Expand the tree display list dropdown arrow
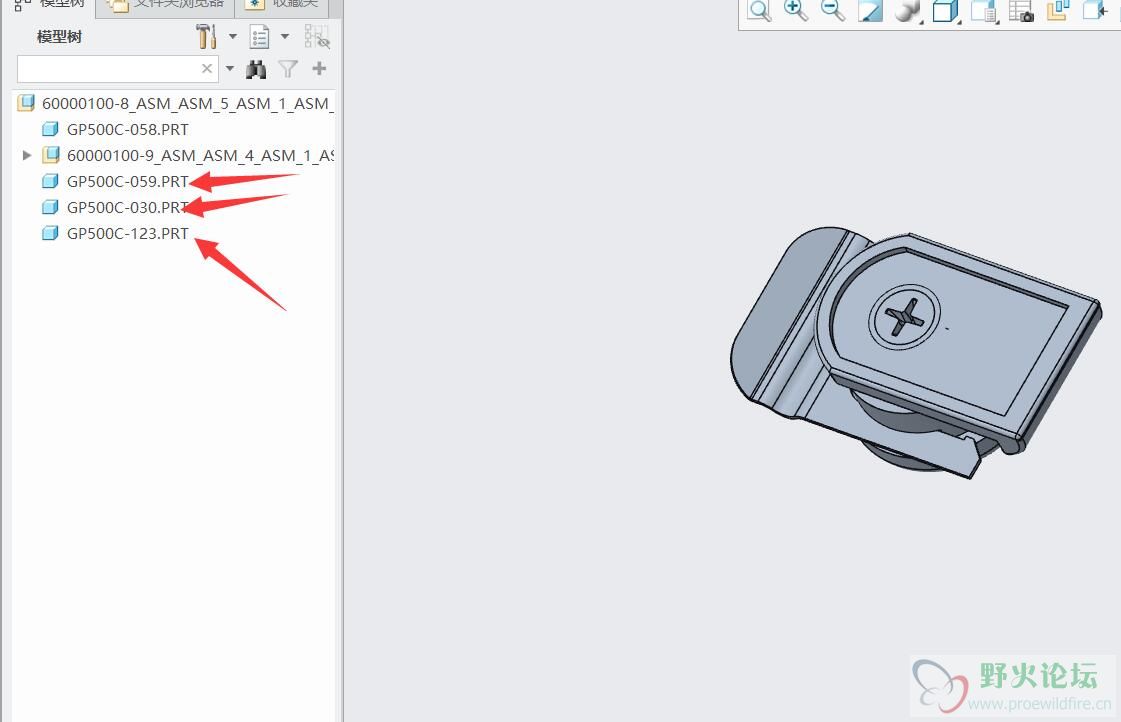This screenshot has width=1121, height=722. pos(285,36)
